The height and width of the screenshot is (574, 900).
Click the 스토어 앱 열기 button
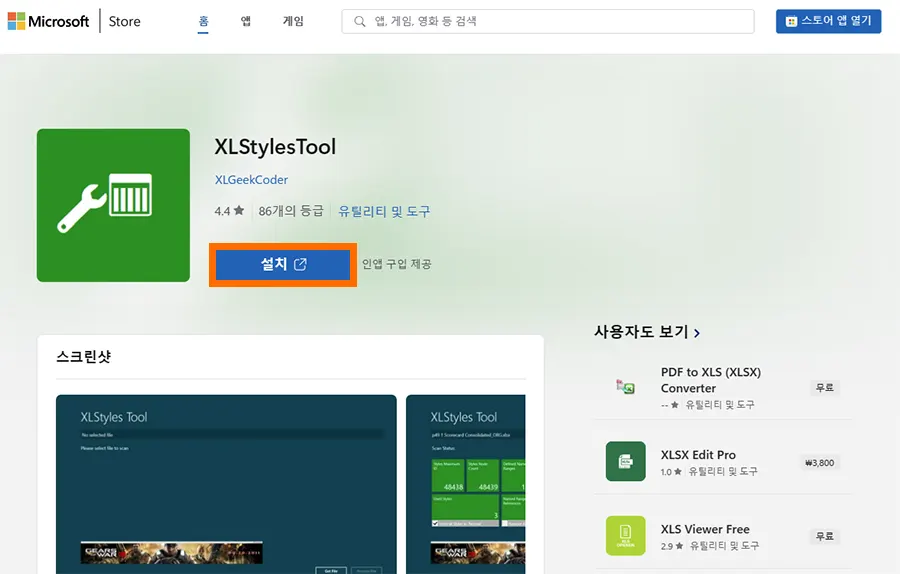click(x=828, y=21)
